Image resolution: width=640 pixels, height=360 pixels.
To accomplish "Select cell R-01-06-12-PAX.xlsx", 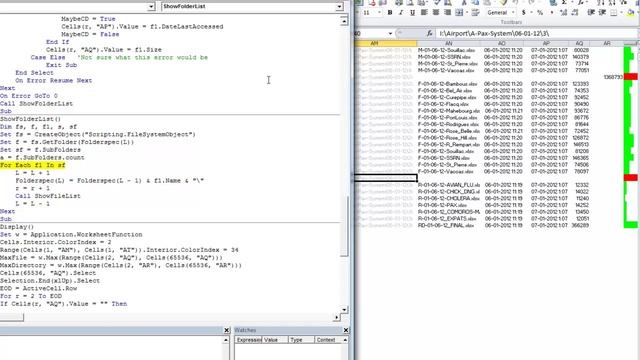I will pyautogui.click(x=449, y=205).
